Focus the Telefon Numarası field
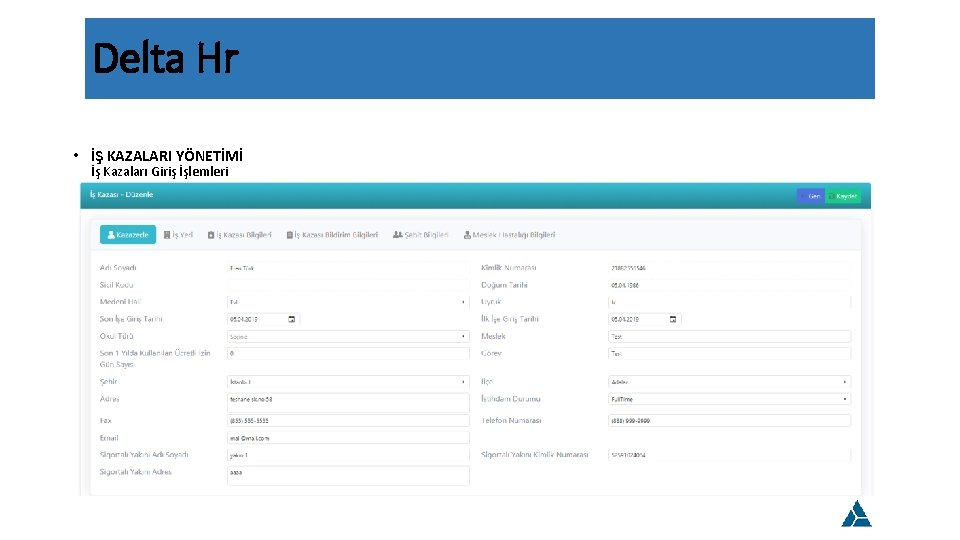Image resolution: width=960 pixels, height=540 pixels. coord(729,421)
